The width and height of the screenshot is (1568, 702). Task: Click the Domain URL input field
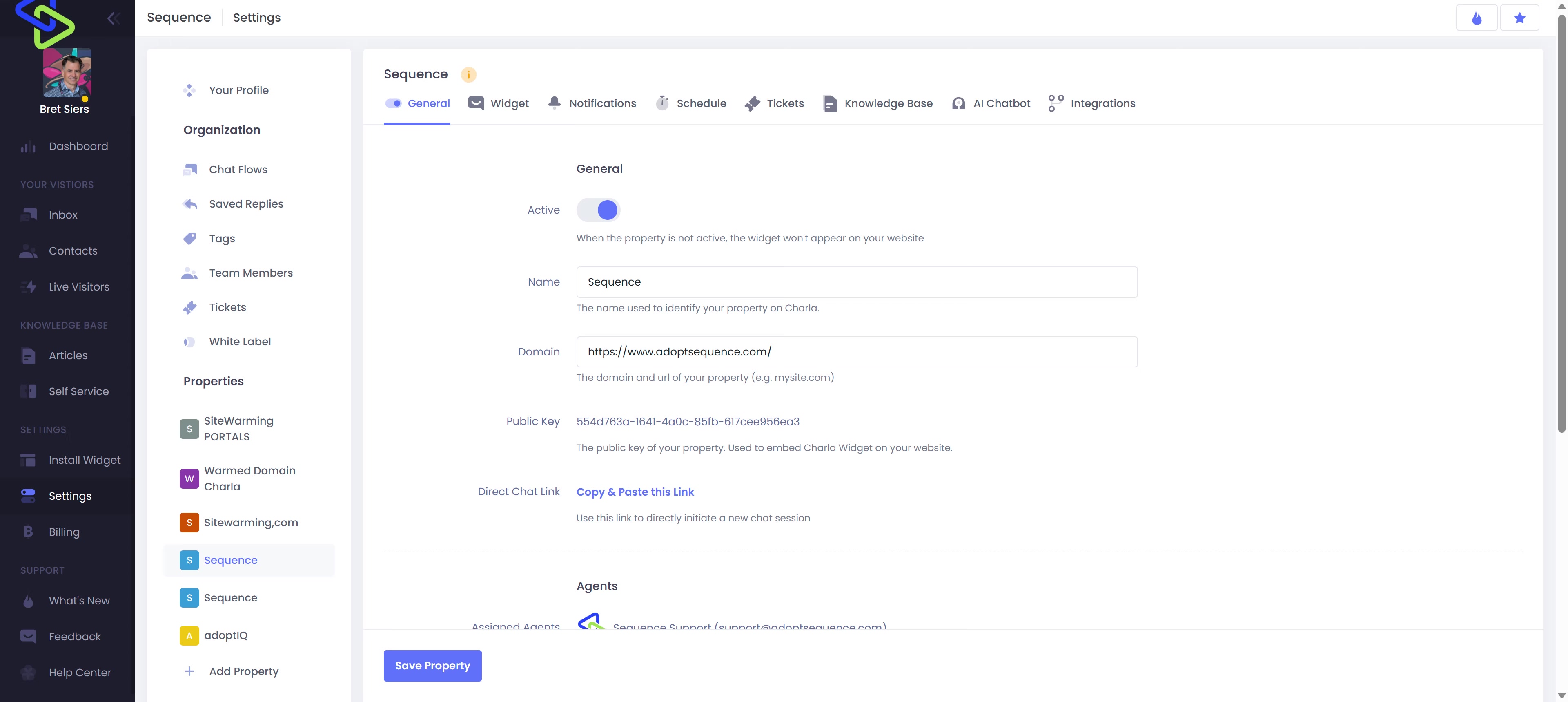click(x=856, y=351)
